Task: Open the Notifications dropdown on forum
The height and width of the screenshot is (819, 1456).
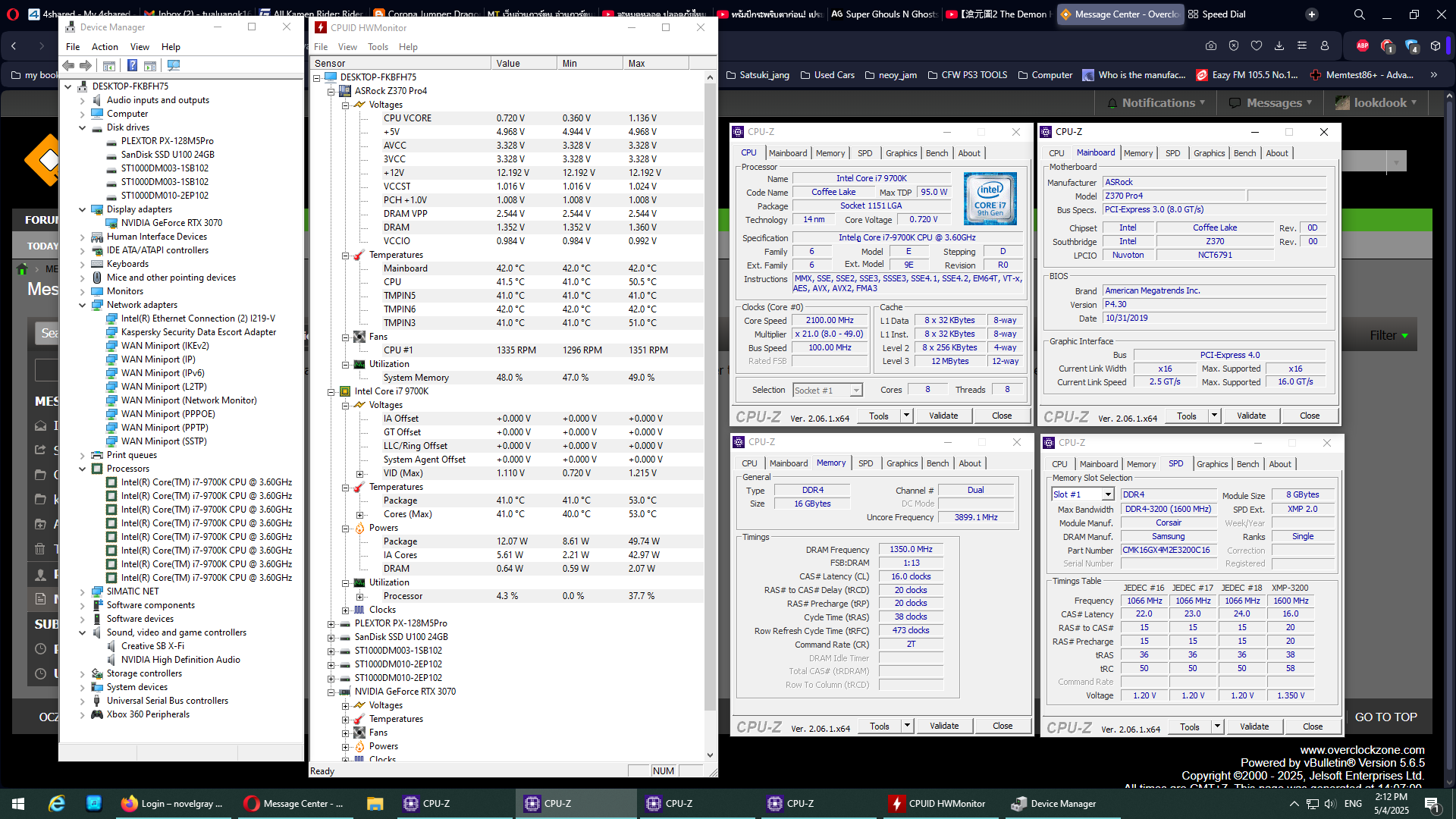Action: (1156, 103)
